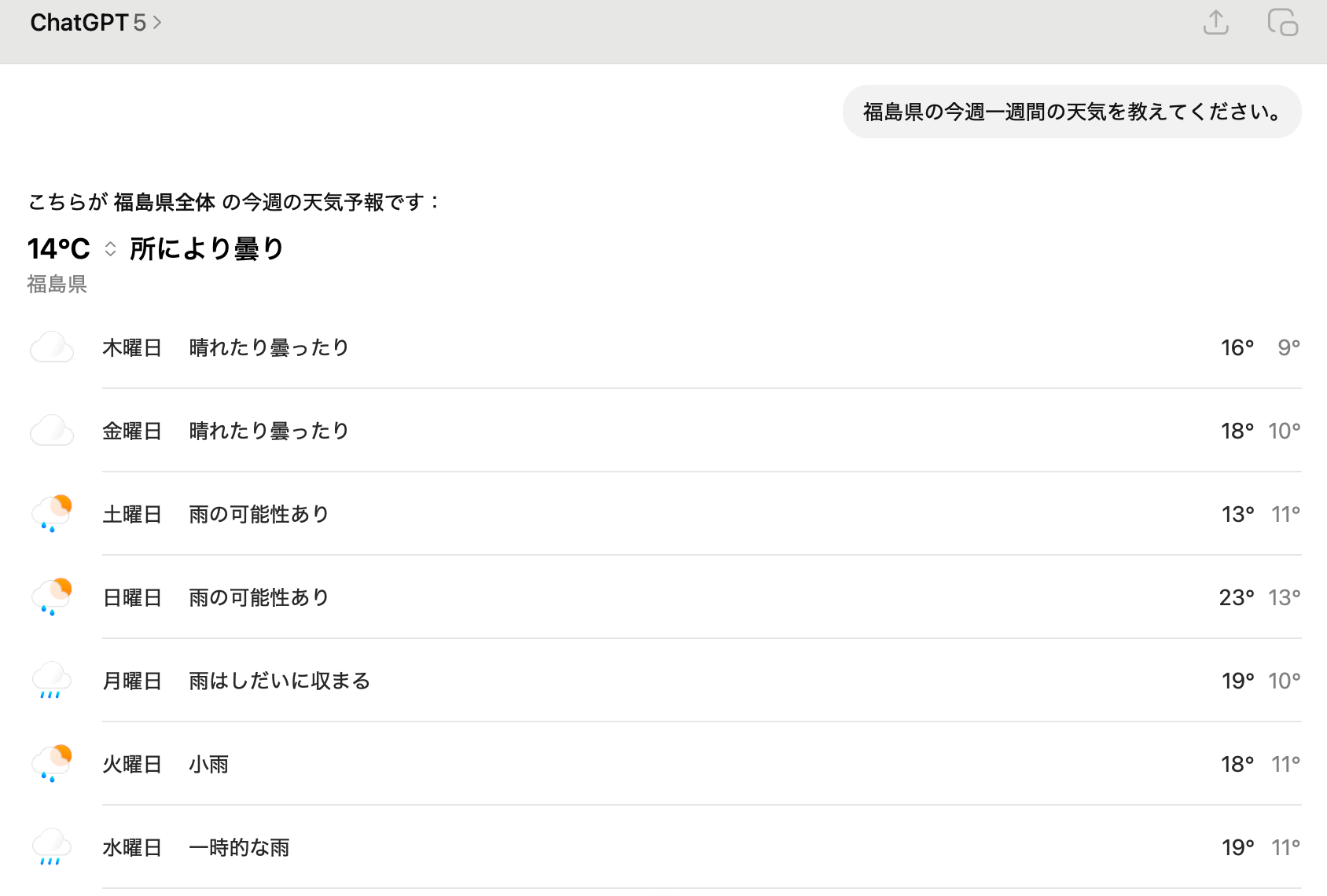Click the 23° high temperature for 日曜日
The width and height of the screenshot is (1327, 896).
tap(1236, 597)
